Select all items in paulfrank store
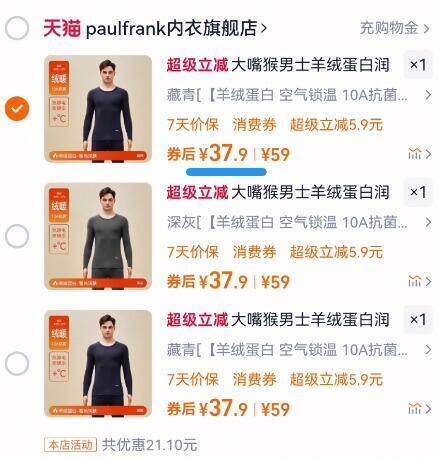The height and width of the screenshot is (459, 439). point(17,28)
